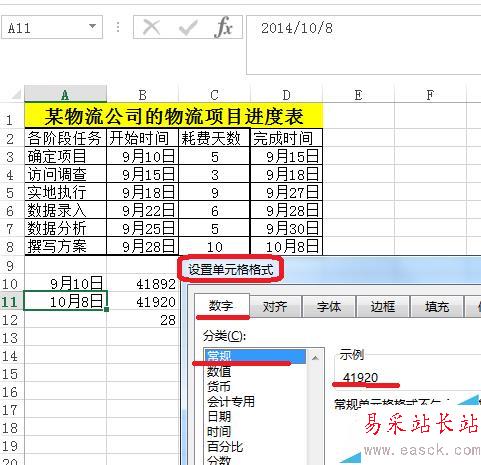Open the insert function fx button
This screenshot has width=481, height=465.
click(223, 27)
